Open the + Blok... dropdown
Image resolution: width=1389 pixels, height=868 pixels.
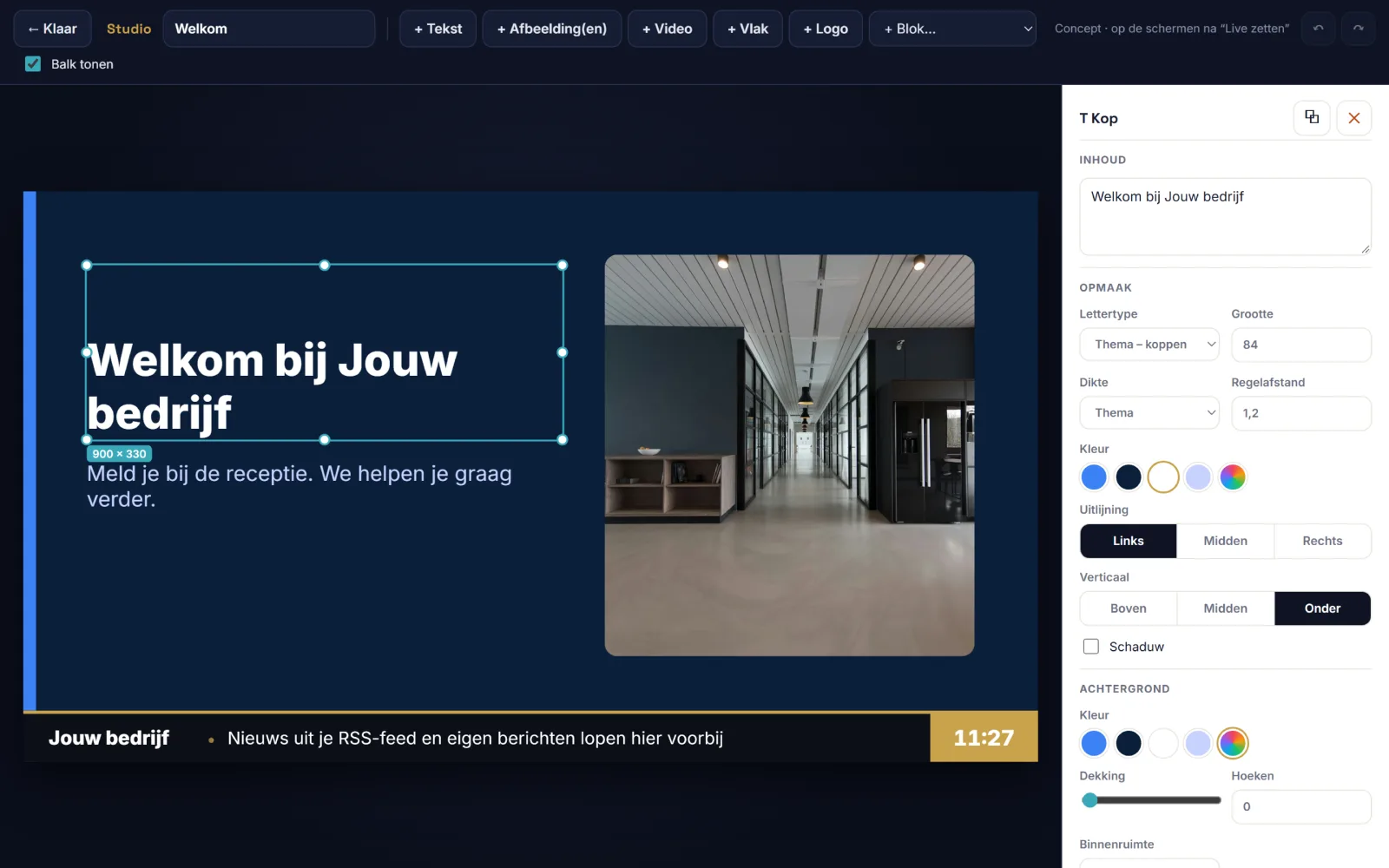point(952,29)
